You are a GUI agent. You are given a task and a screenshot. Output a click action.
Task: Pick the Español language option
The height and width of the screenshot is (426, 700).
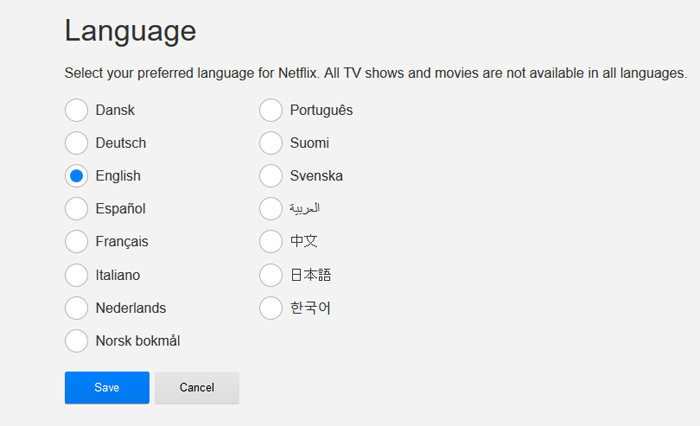click(76, 209)
